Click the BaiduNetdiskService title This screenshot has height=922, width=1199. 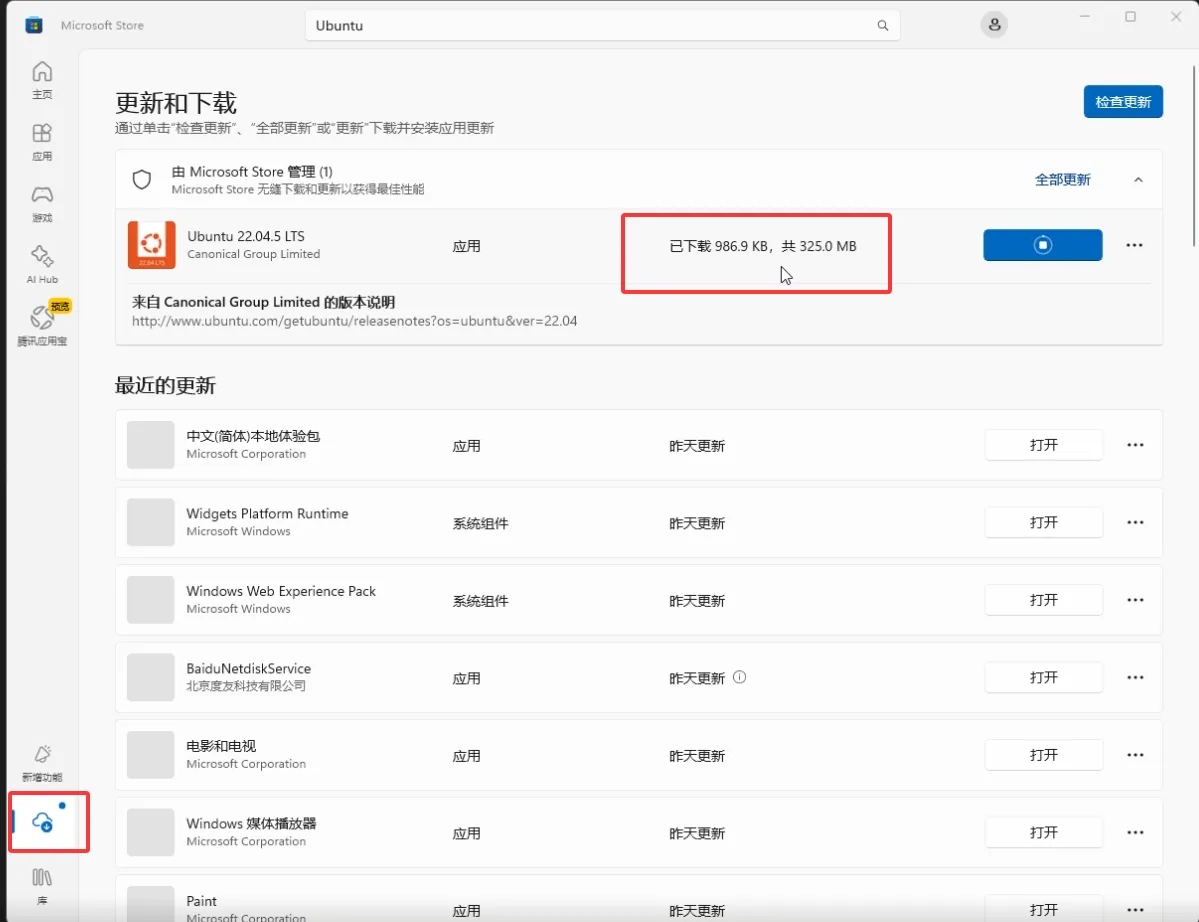pos(249,668)
